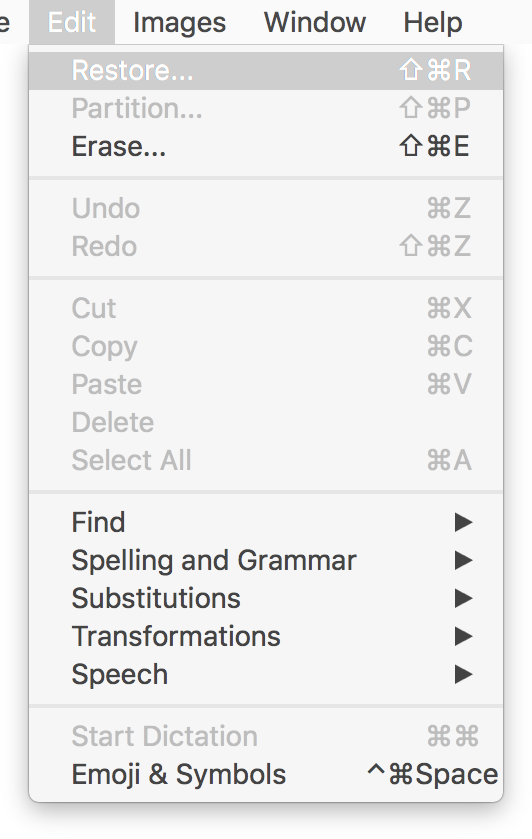Expand the Find submenu

[x=266, y=522]
